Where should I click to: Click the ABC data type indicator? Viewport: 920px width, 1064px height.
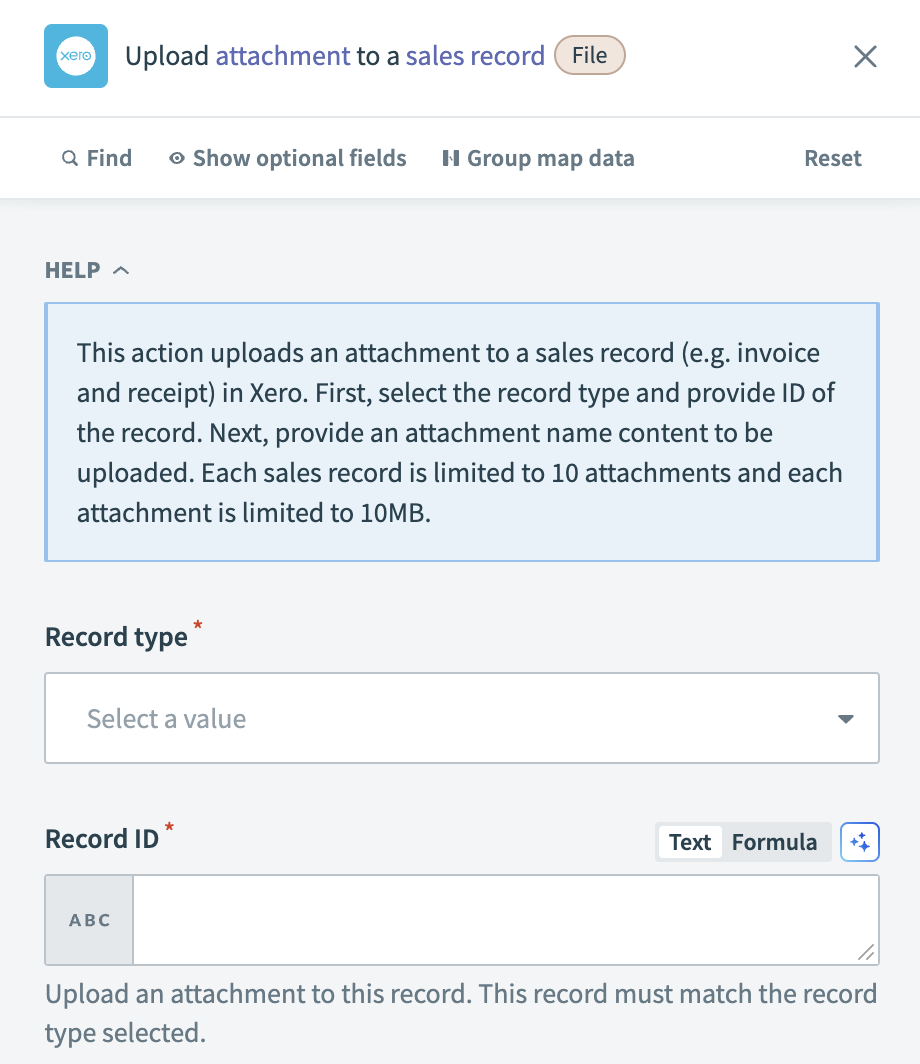[89, 919]
